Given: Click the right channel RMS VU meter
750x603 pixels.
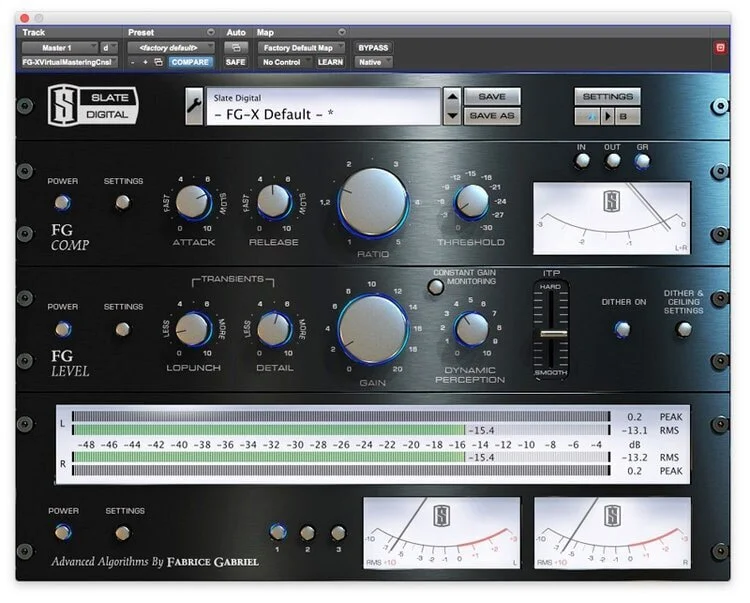Looking at the screenshot, I should click(x=612, y=533).
